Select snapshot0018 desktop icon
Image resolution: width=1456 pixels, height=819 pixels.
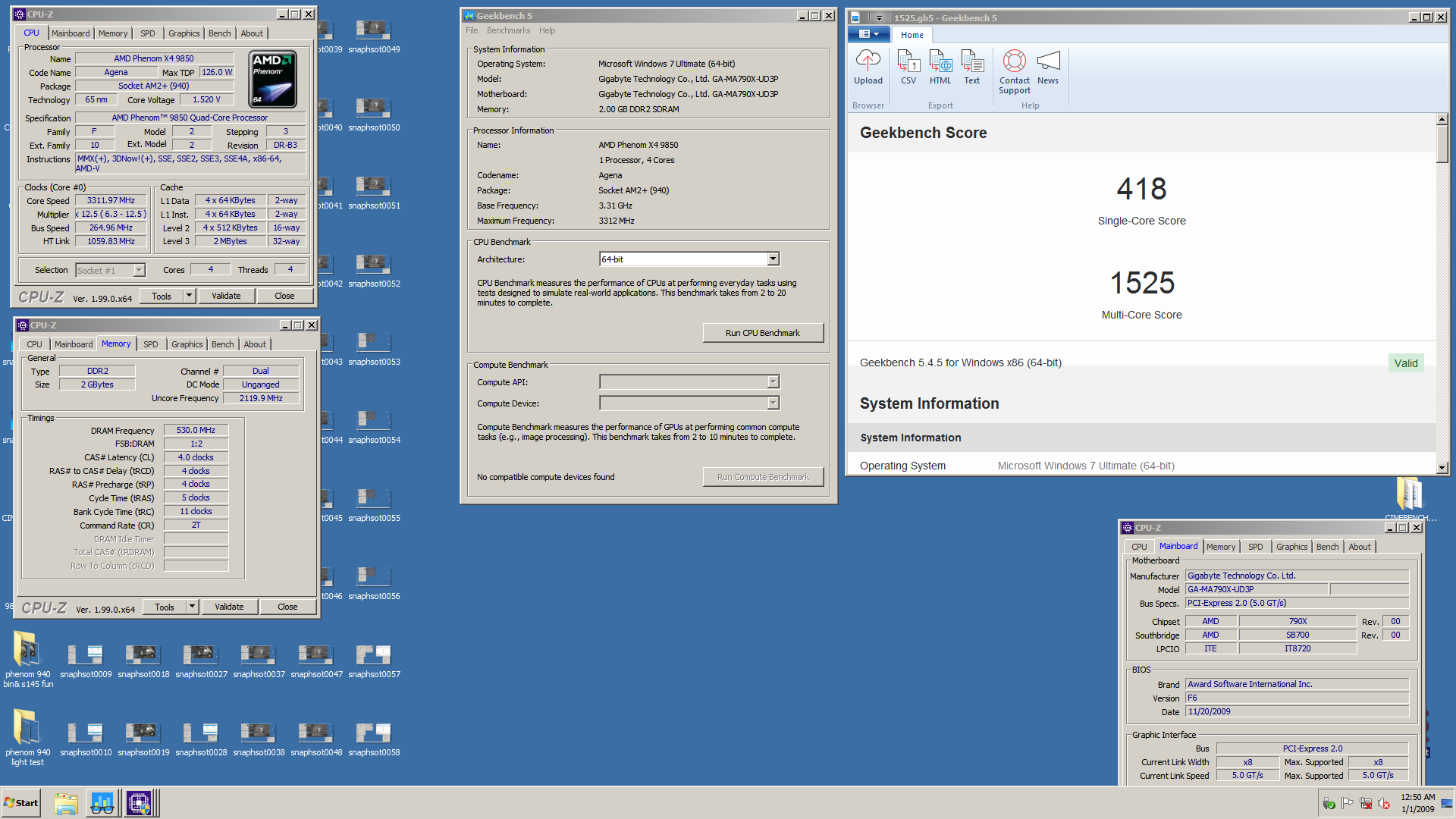pyautogui.click(x=143, y=661)
